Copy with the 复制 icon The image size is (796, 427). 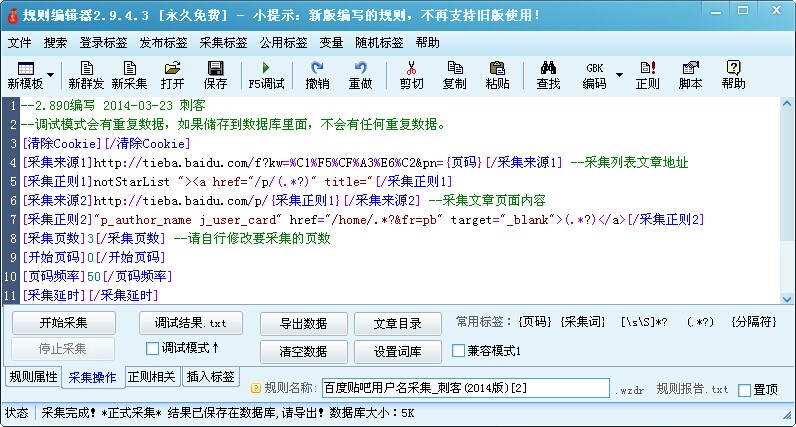click(x=454, y=75)
